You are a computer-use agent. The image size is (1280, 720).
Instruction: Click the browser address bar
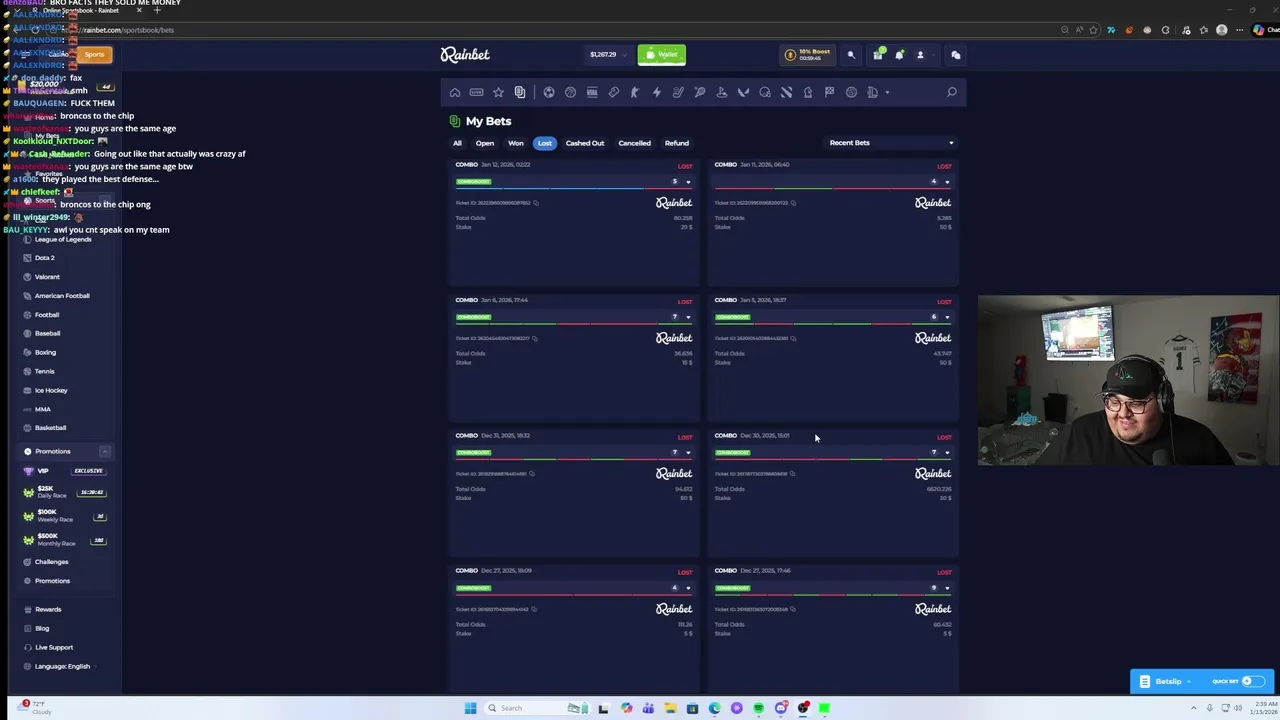coord(560,30)
